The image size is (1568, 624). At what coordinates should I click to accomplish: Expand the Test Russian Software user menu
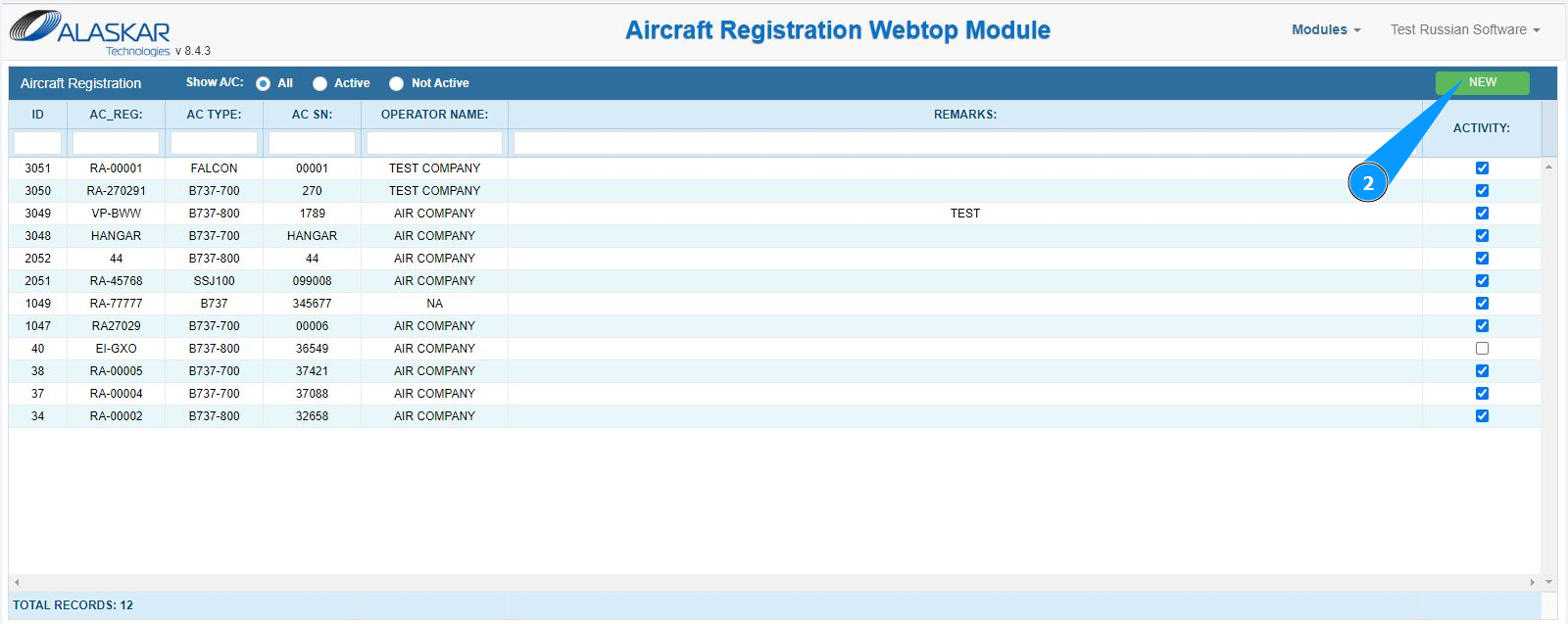tap(1464, 30)
